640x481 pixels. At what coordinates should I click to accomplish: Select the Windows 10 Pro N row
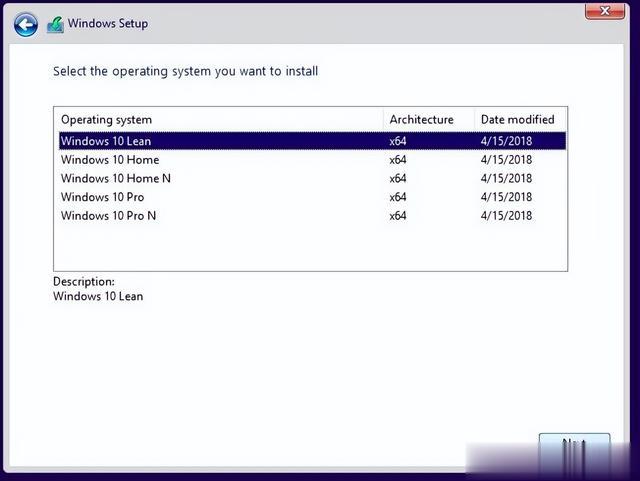click(x=312, y=216)
